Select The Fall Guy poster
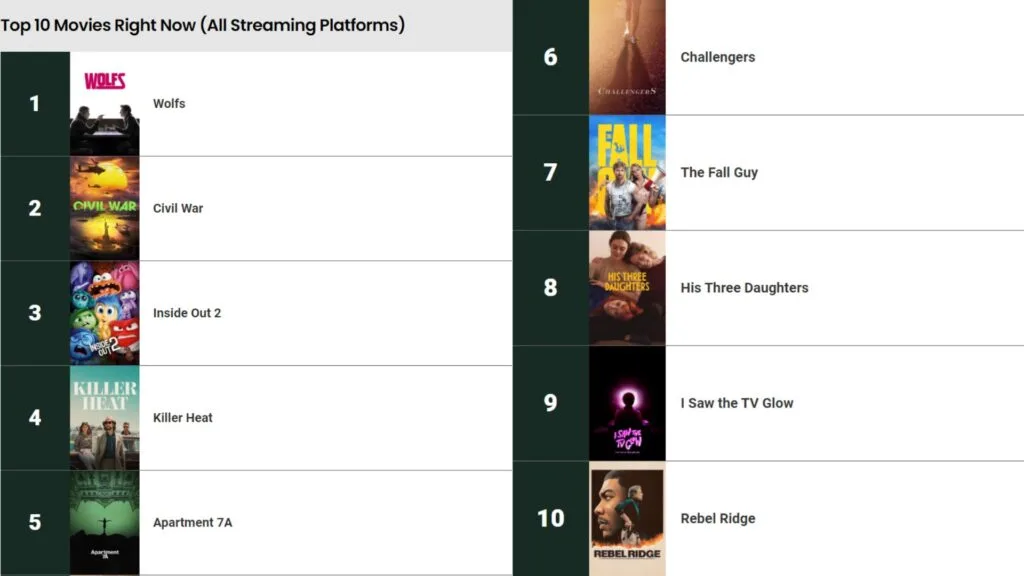This screenshot has width=1024, height=576. tap(627, 173)
